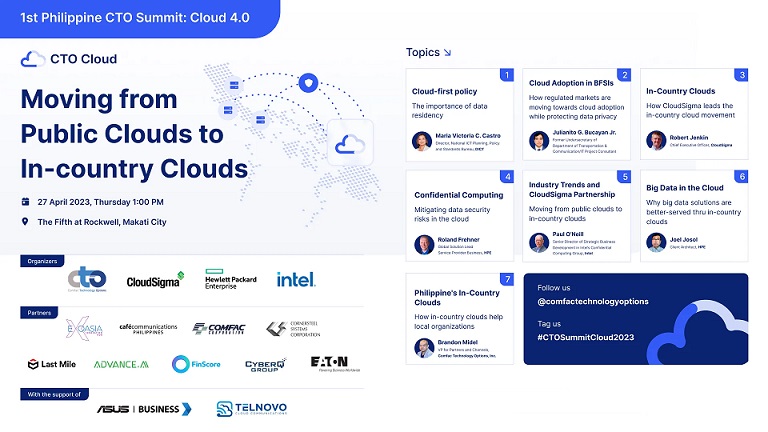This screenshot has width=768, height=432.
Task: Select the Organizers label tab
Action: [x=42, y=261]
